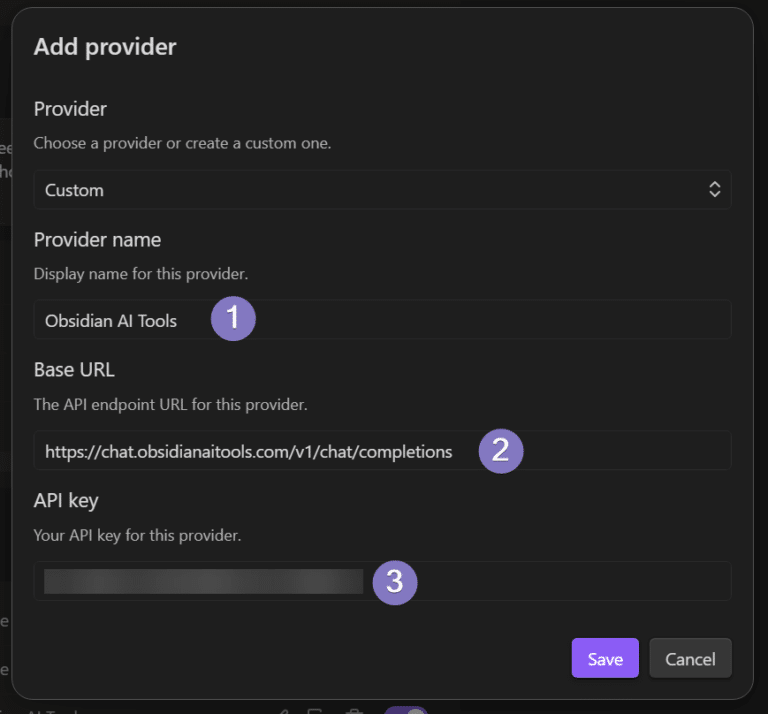The image size is (768, 714).
Task: Click the "Provider" section label
Action: point(70,109)
